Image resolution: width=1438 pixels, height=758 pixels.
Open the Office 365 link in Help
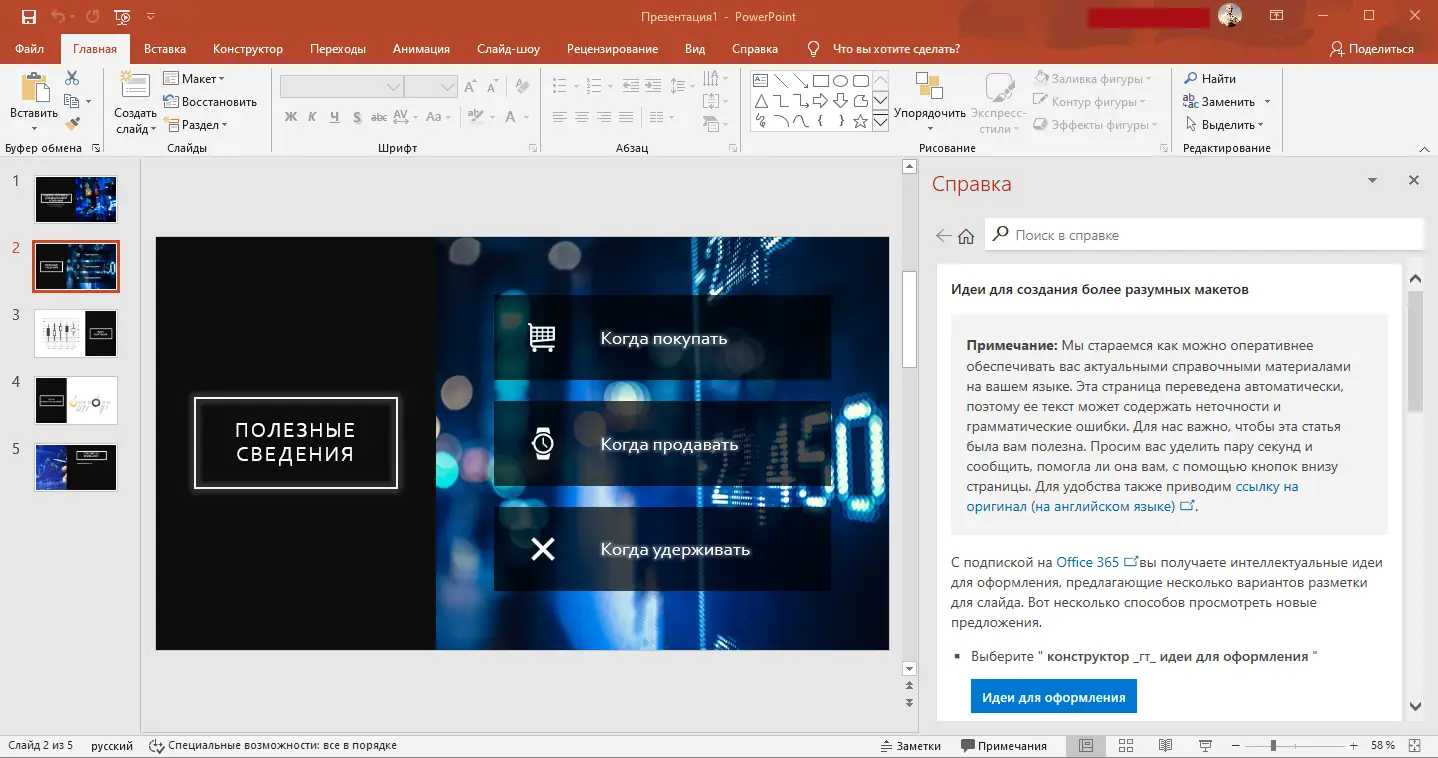tap(1088, 563)
